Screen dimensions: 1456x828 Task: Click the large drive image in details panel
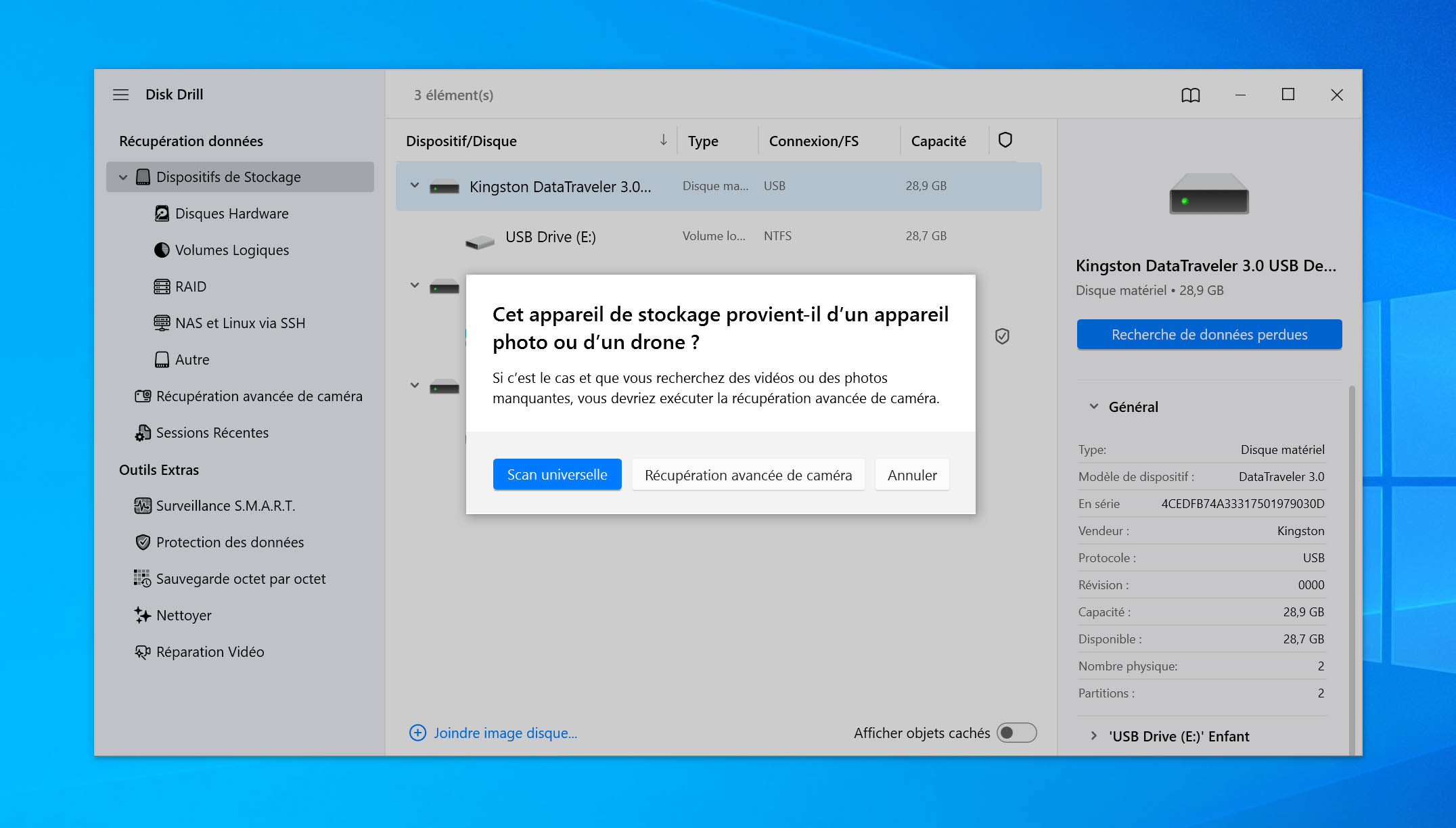tap(1209, 195)
